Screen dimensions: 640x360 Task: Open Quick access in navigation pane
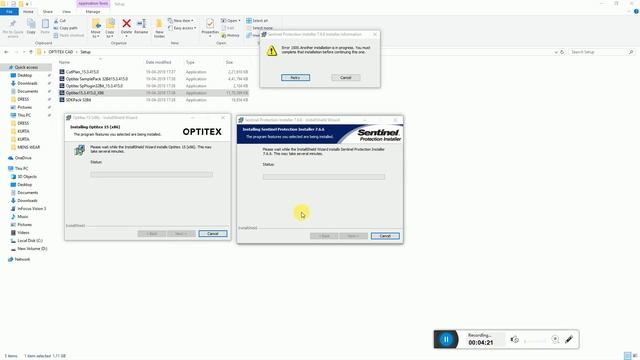pyautogui.click(x=26, y=67)
